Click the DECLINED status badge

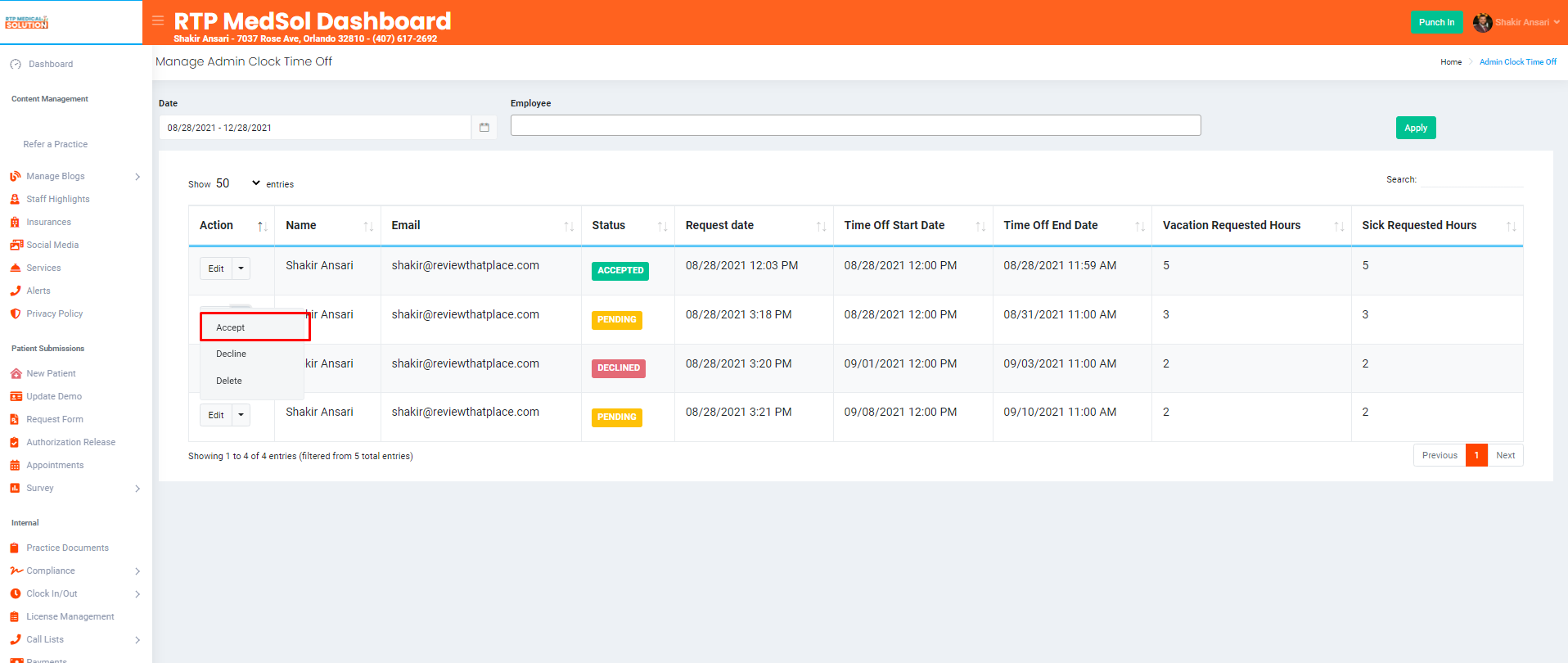619,368
